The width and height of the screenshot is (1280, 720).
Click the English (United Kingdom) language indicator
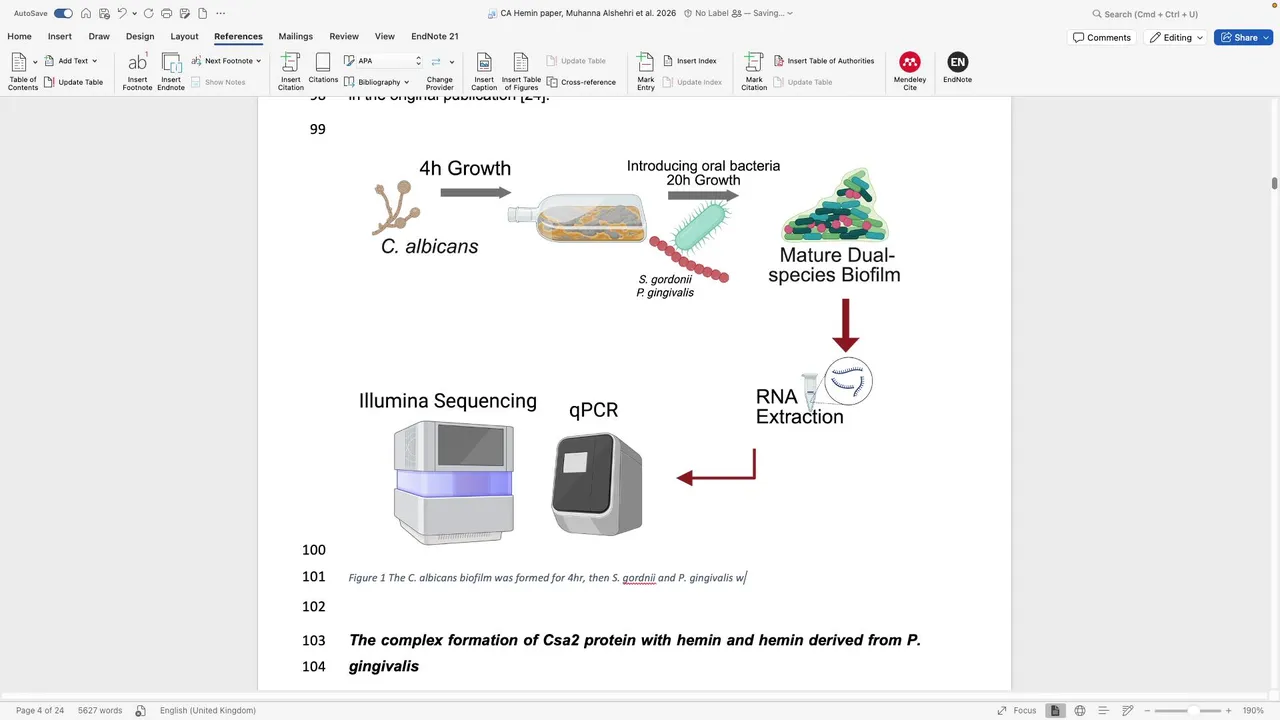[x=208, y=710]
